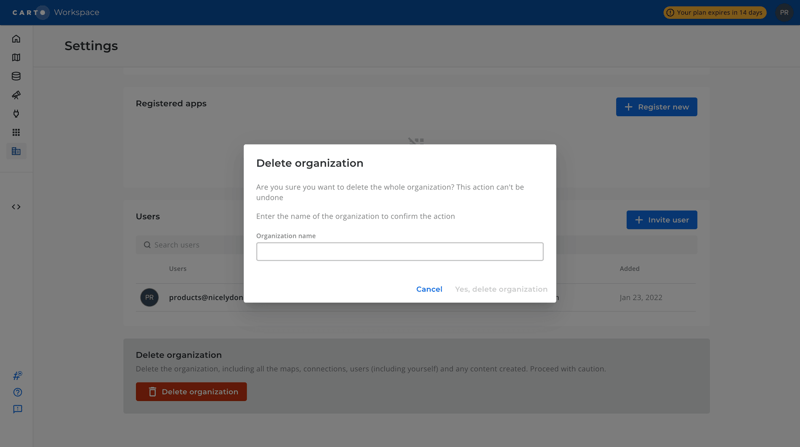Click the Help question mark icon
Viewport: 800px width, 447px height.
point(17,392)
